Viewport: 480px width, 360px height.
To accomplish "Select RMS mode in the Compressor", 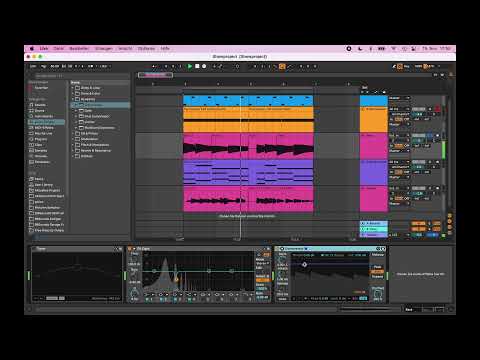I will tap(377, 272).
